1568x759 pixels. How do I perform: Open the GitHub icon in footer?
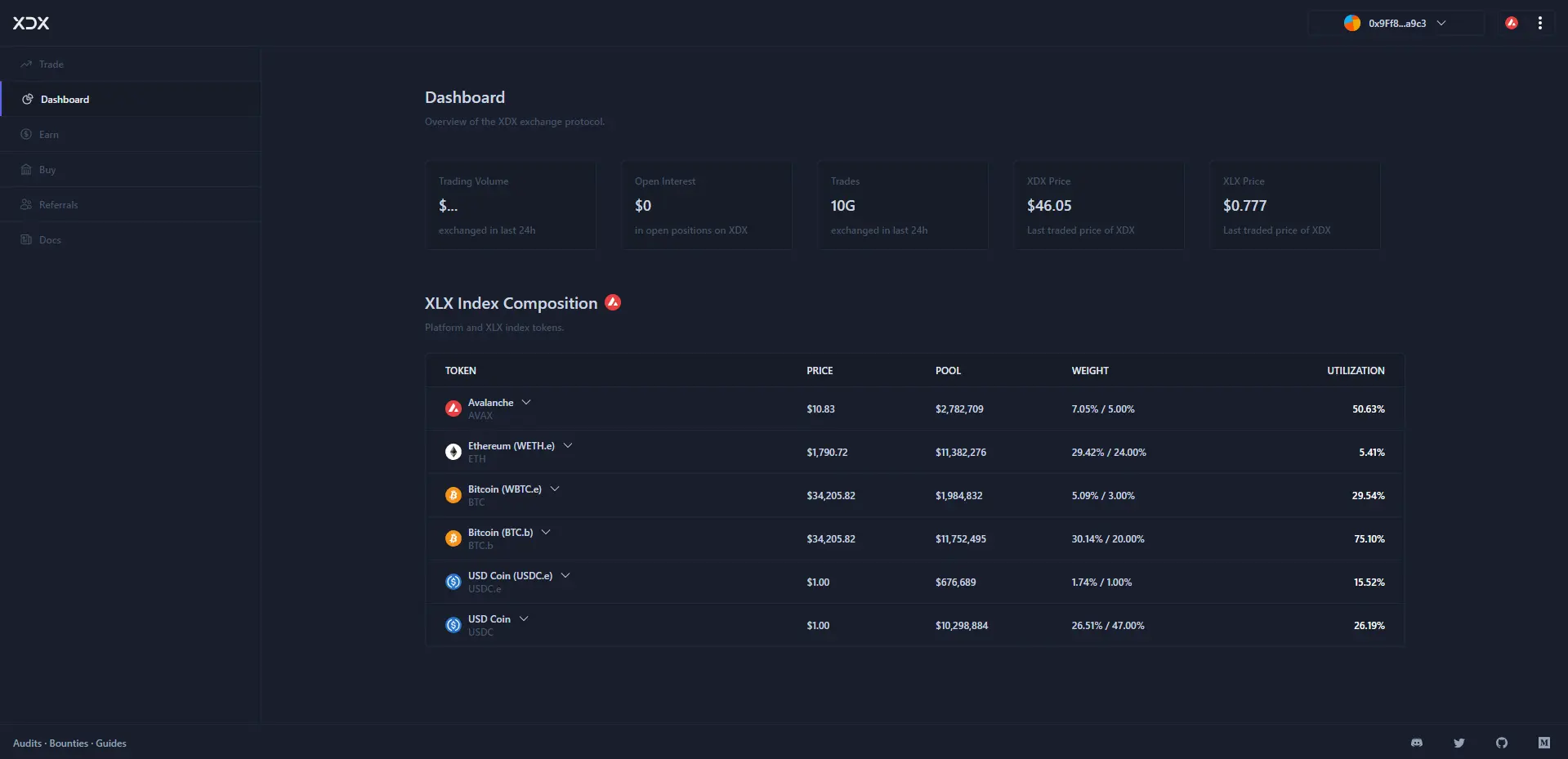click(1502, 743)
